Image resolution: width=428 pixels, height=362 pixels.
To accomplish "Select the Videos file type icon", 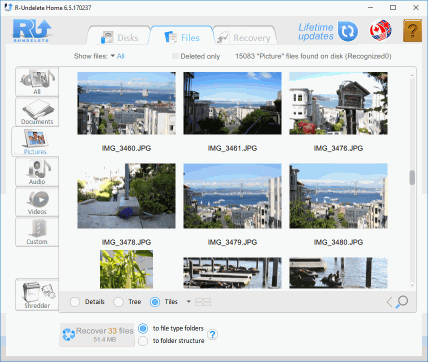I will point(37,202).
